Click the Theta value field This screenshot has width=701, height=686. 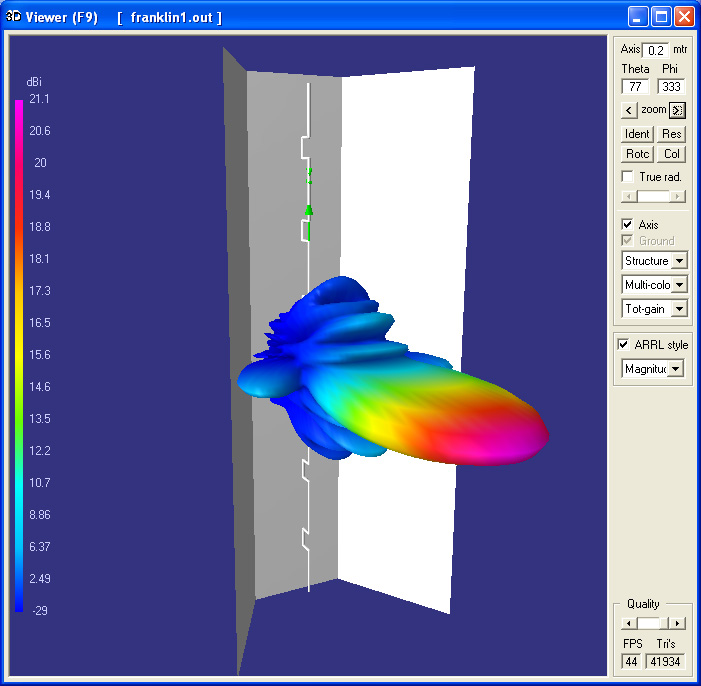click(635, 87)
